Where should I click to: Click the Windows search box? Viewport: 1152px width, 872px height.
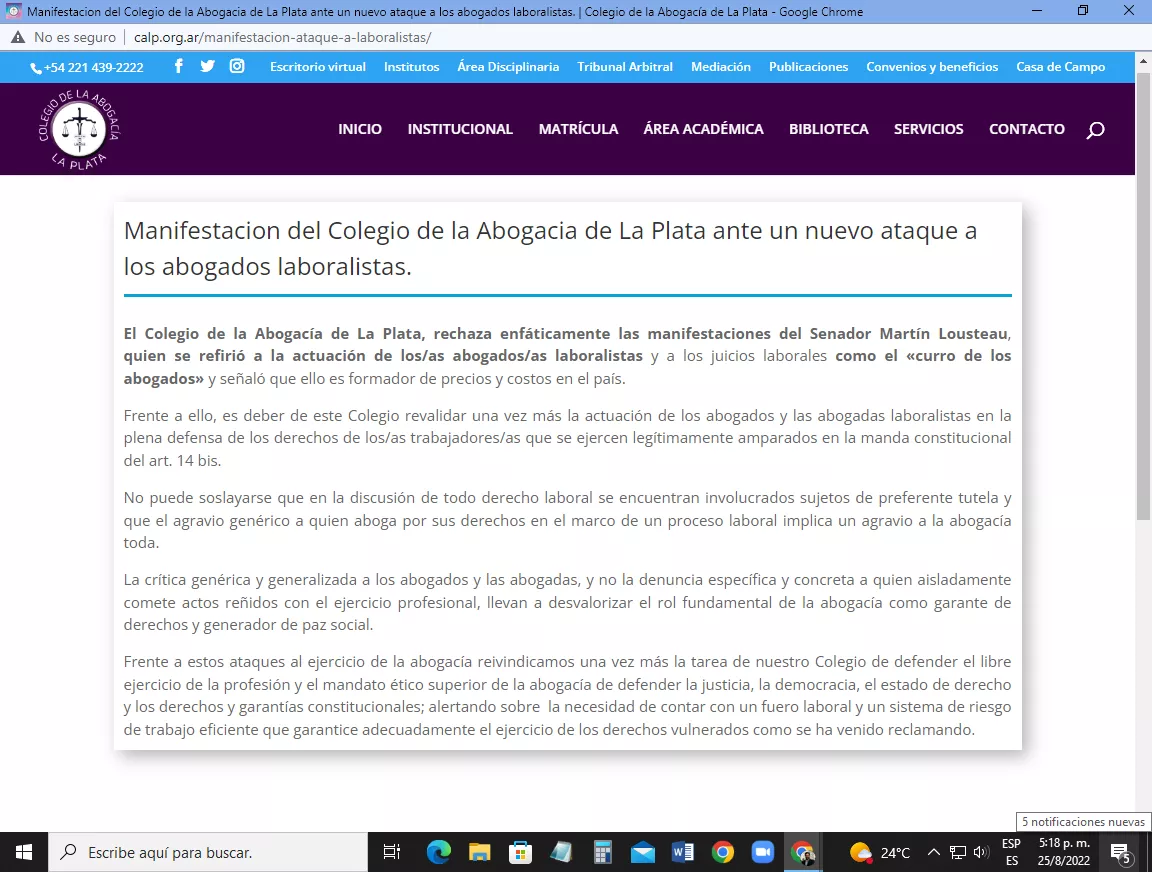[x=208, y=852]
